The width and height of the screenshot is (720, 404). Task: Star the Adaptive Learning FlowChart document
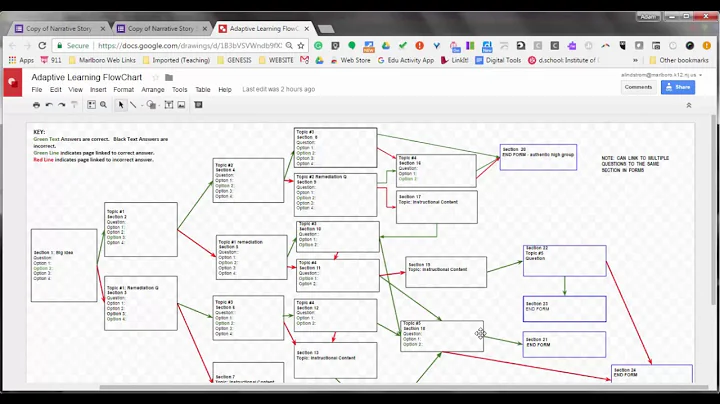tap(155, 78)
